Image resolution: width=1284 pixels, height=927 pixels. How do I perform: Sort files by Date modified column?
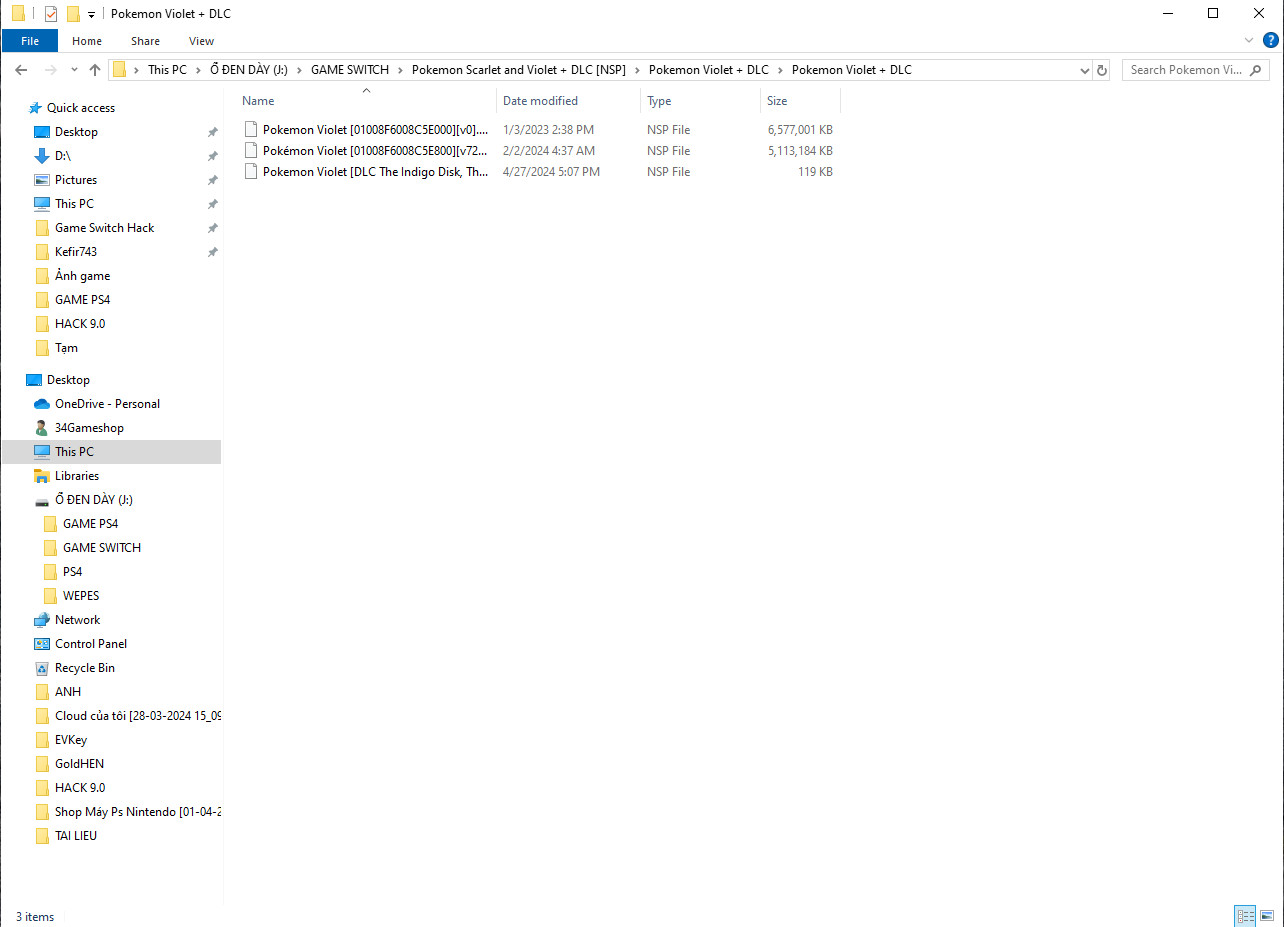(568, 101)
